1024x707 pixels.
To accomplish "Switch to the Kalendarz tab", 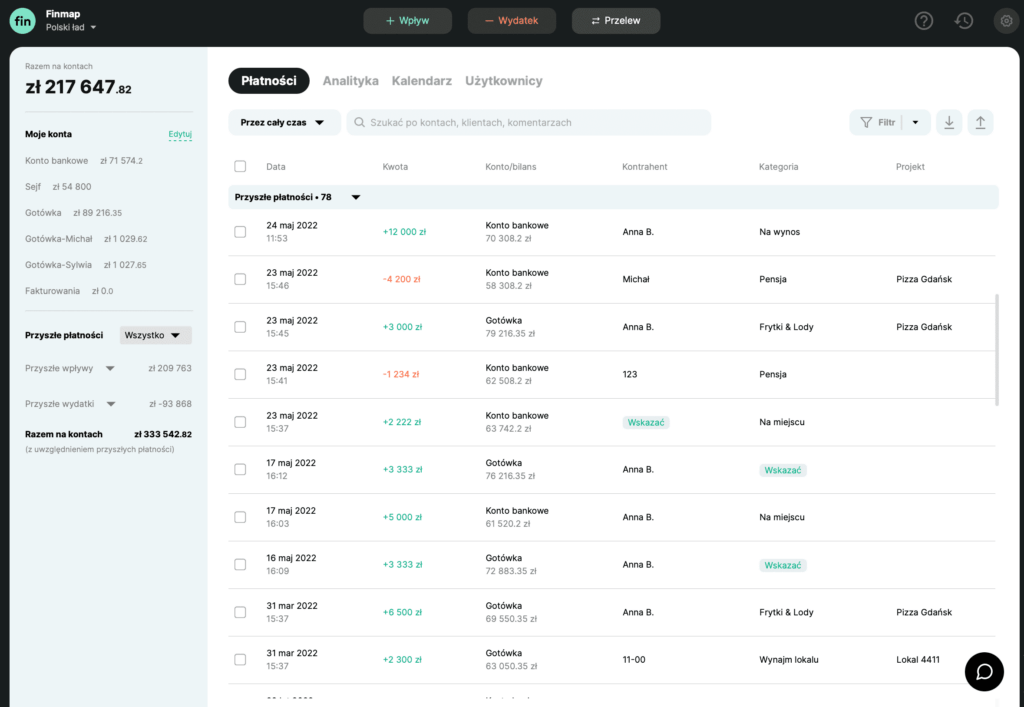I will pyautogui.click(x=422, y=81).
